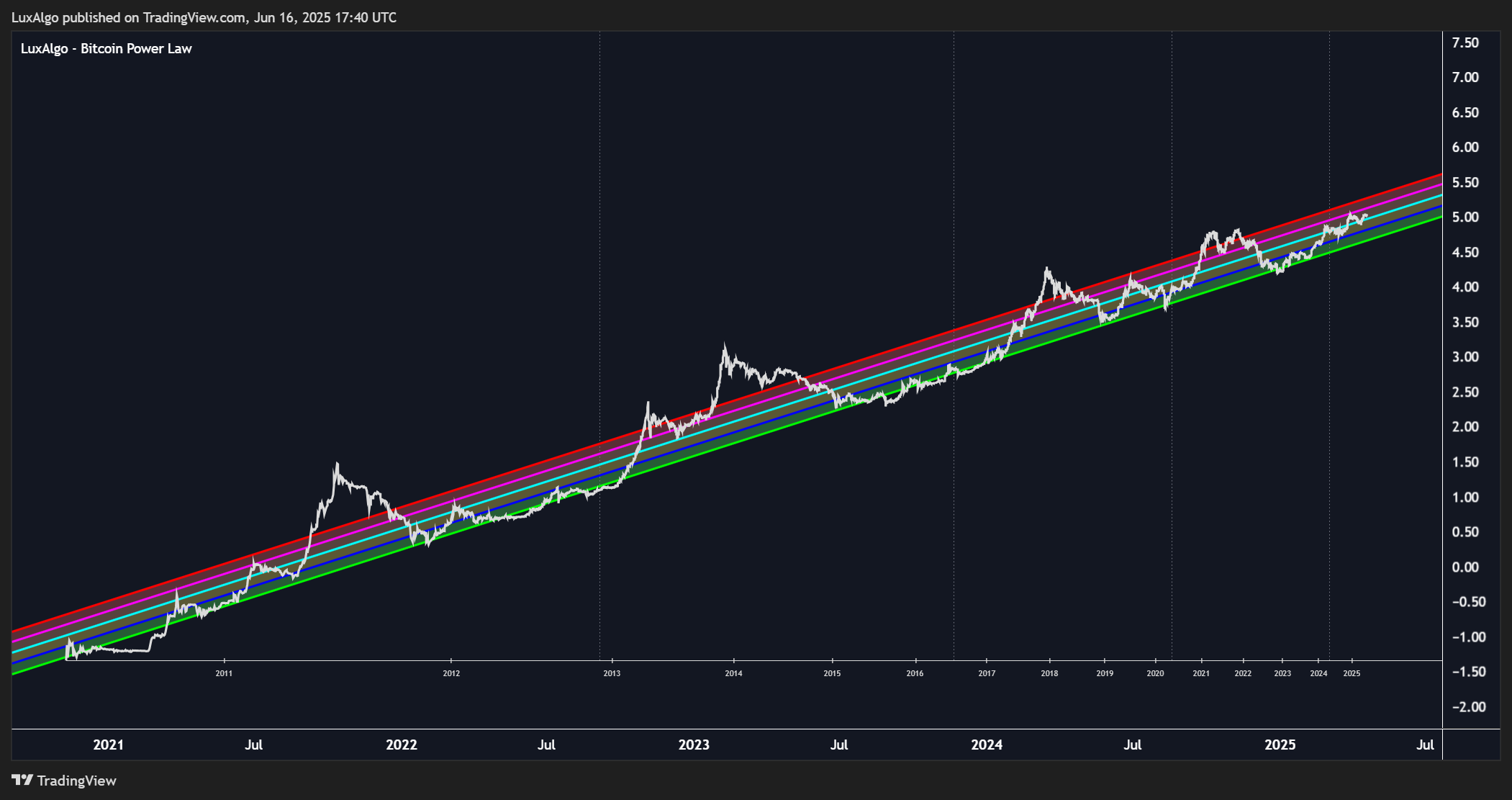Click the 1.50 price axis label
This screenshot has width=1512, height=800.
coord(1465,462)
